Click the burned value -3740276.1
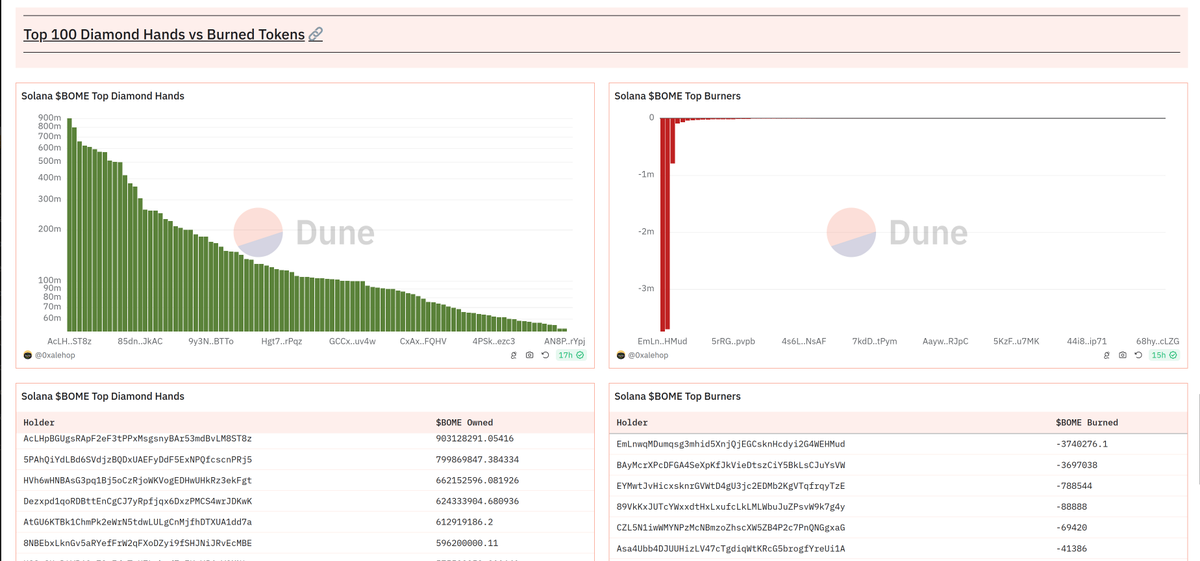The height and width of the screenshot is (561, 1200). pyautogui.click(x=1081, y=444)
